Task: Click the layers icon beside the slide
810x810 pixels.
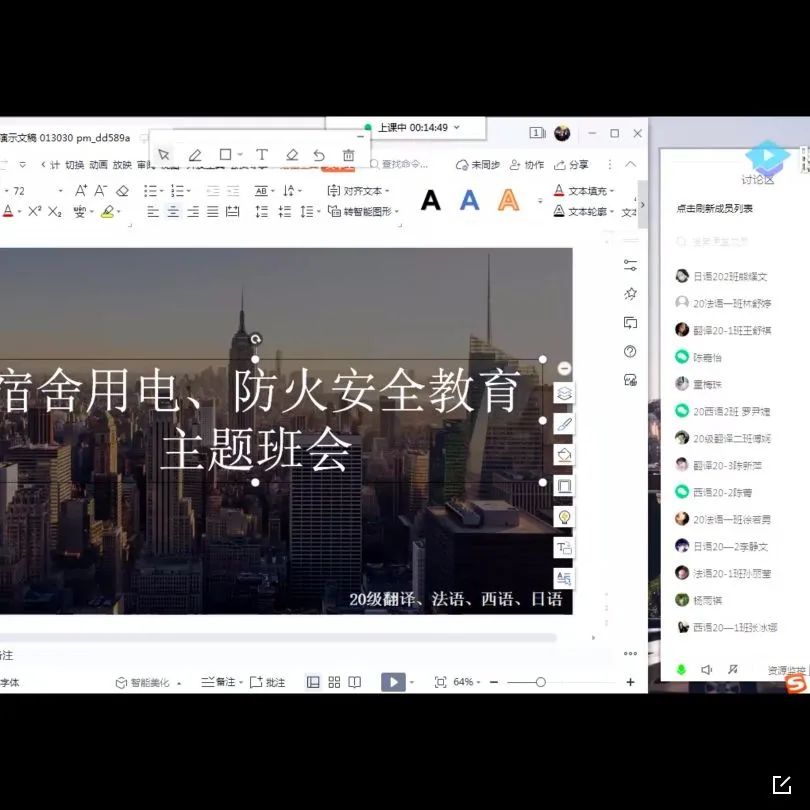Action: (564, 394)
